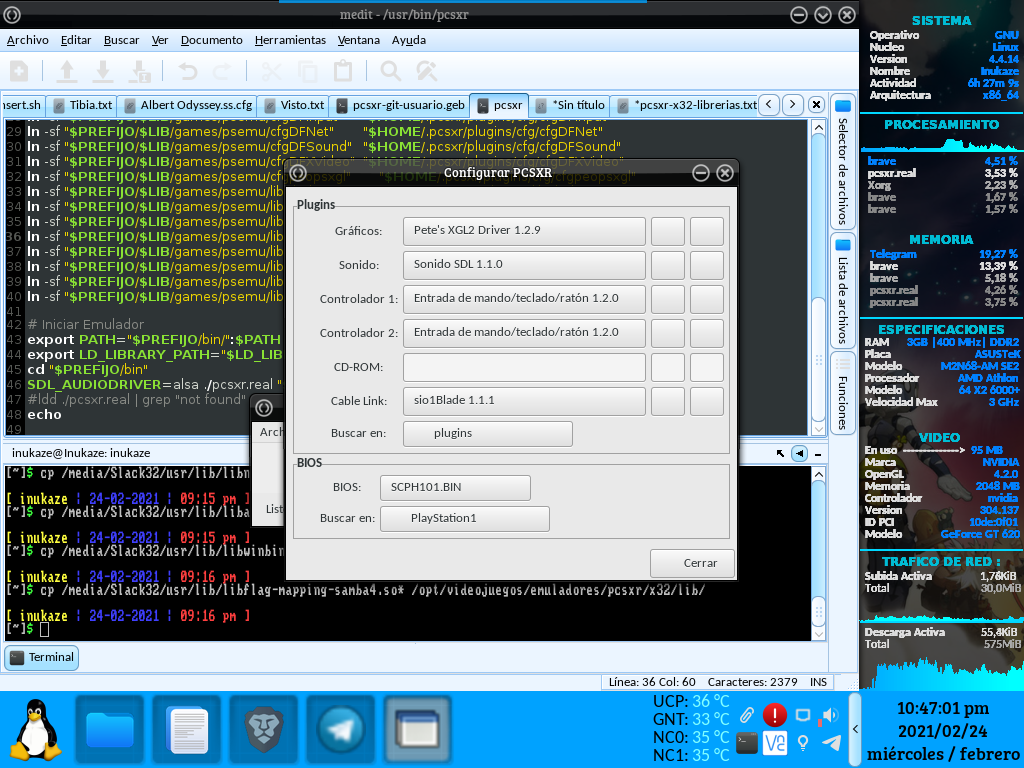Open the Controlador 2 plugin dropdown

click(524, 332)
